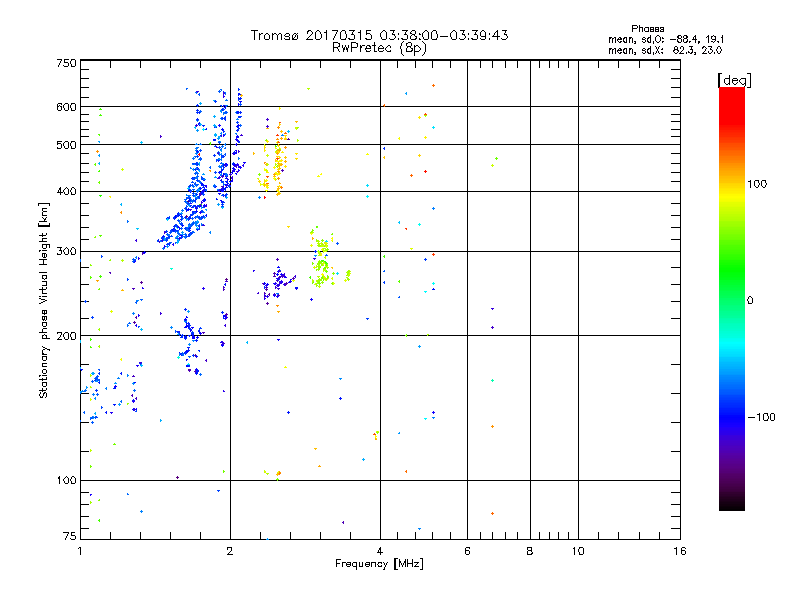Click the plot title 'Tromsø 20170315 03:38:00-03:39:43'
800x600 pixels.
point(379,35)
